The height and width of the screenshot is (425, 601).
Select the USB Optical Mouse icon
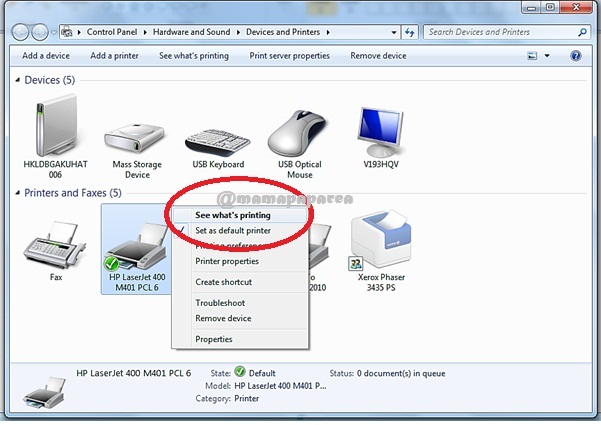(x=298, y=133)
